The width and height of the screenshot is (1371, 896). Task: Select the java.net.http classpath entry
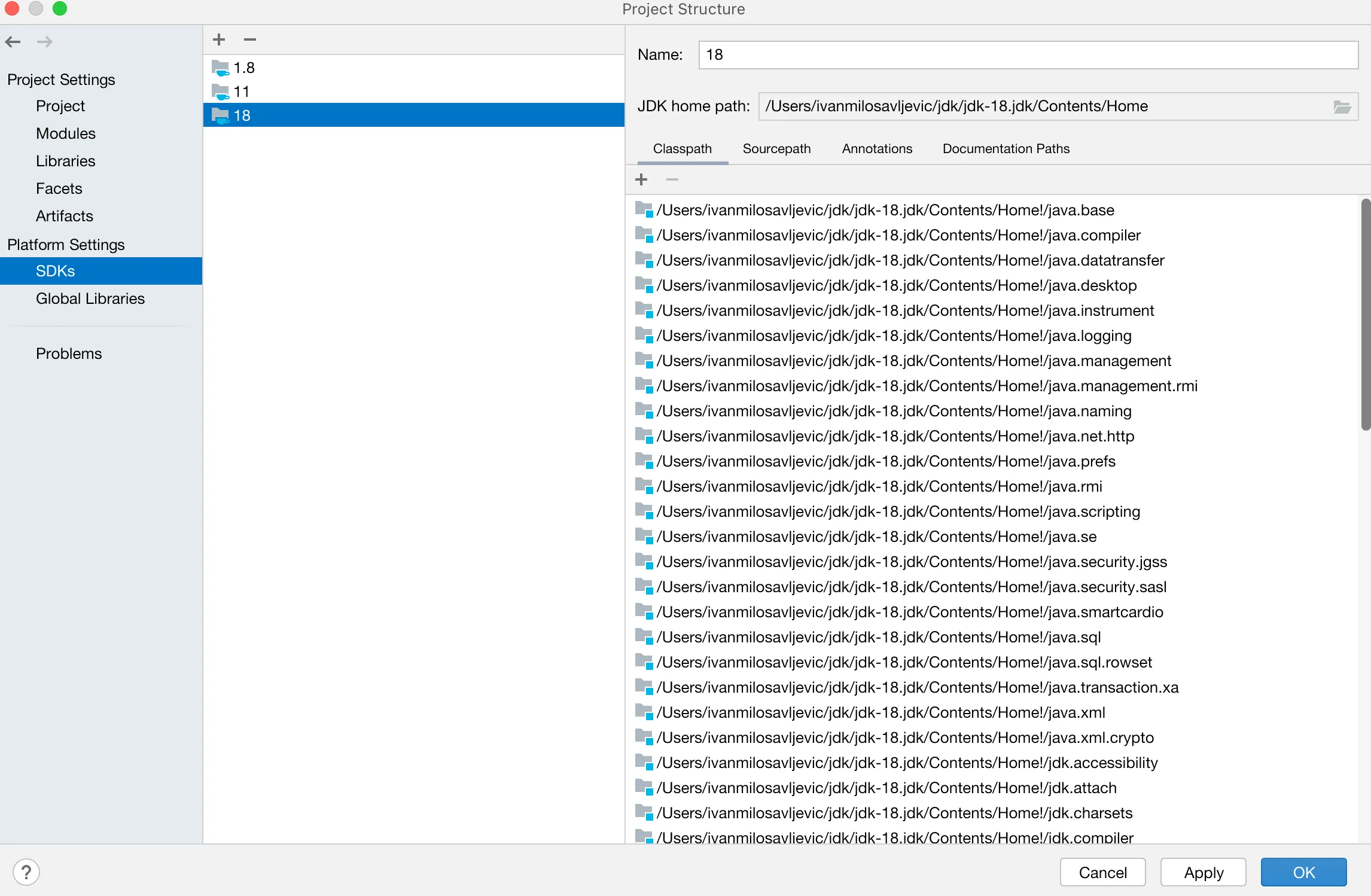(993, 436)
